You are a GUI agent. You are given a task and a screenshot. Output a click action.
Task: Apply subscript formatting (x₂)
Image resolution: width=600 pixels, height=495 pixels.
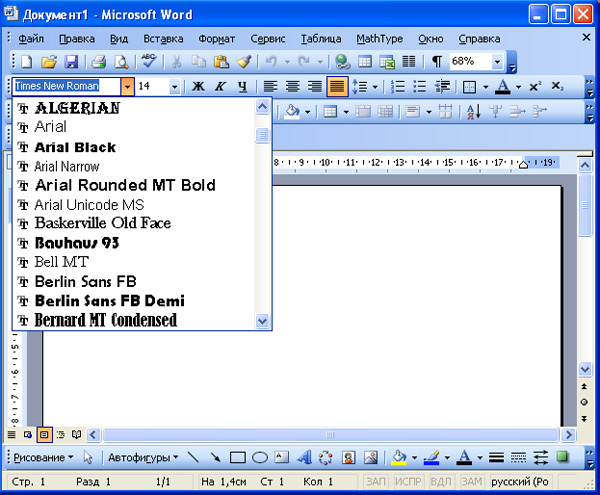(557, 86)
